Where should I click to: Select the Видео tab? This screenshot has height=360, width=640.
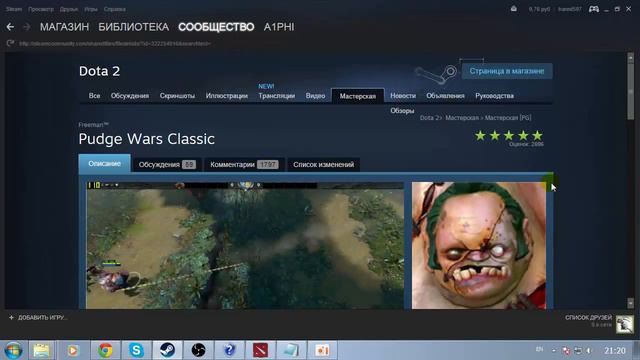[x=315, y=96]
